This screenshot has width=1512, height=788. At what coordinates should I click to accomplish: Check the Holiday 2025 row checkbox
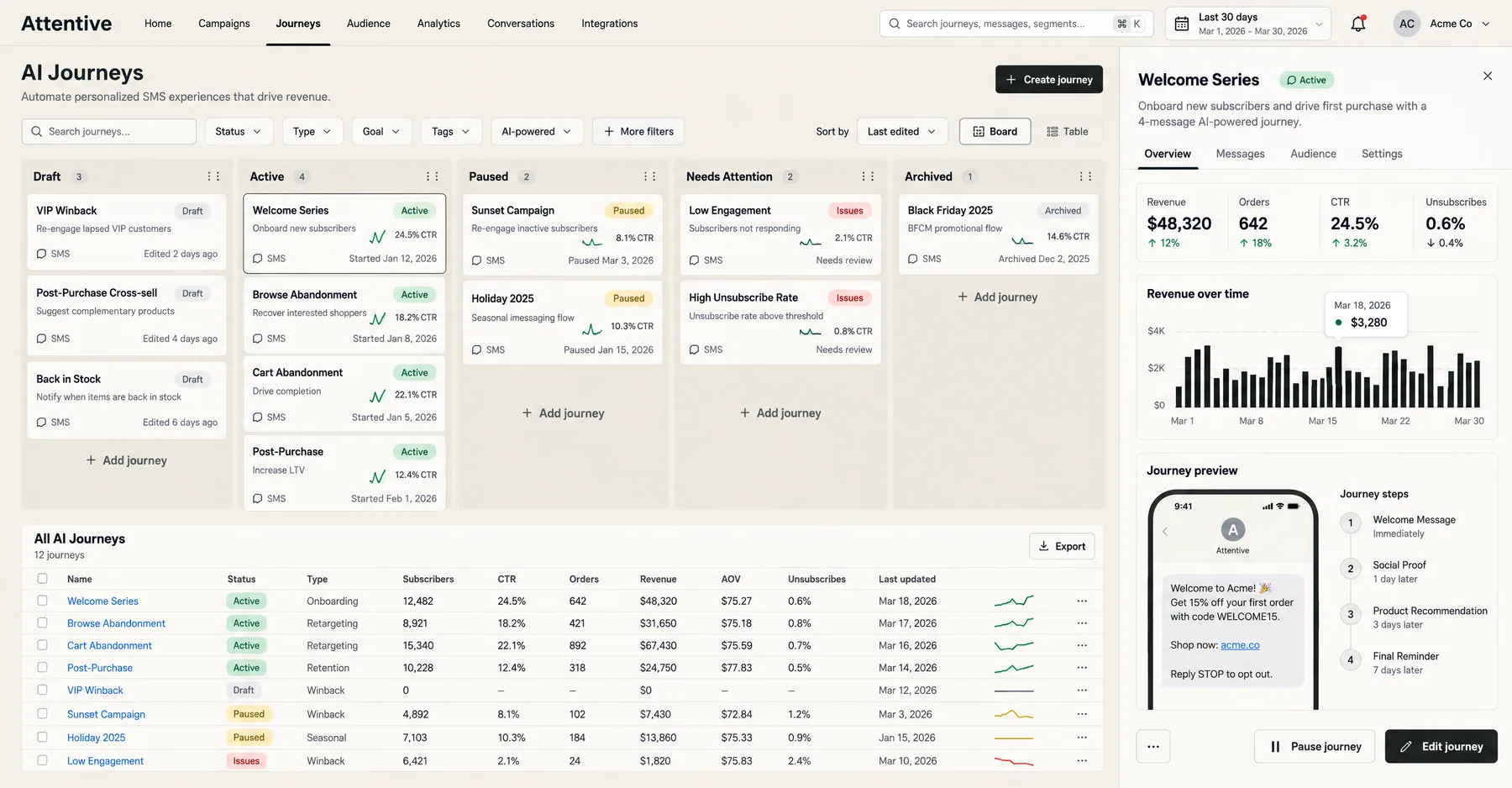click(x=42, y=737)
